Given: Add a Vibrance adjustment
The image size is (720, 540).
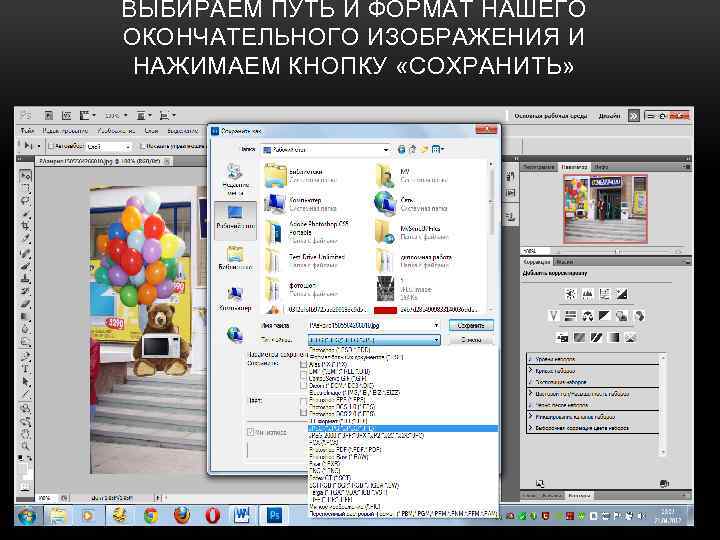Looking at the screenshot, I should click(554, 316).
